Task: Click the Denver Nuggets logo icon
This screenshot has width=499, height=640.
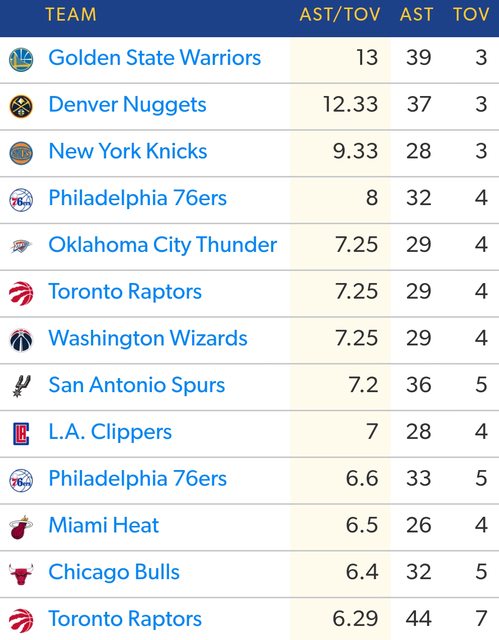Action: (21, 107)
